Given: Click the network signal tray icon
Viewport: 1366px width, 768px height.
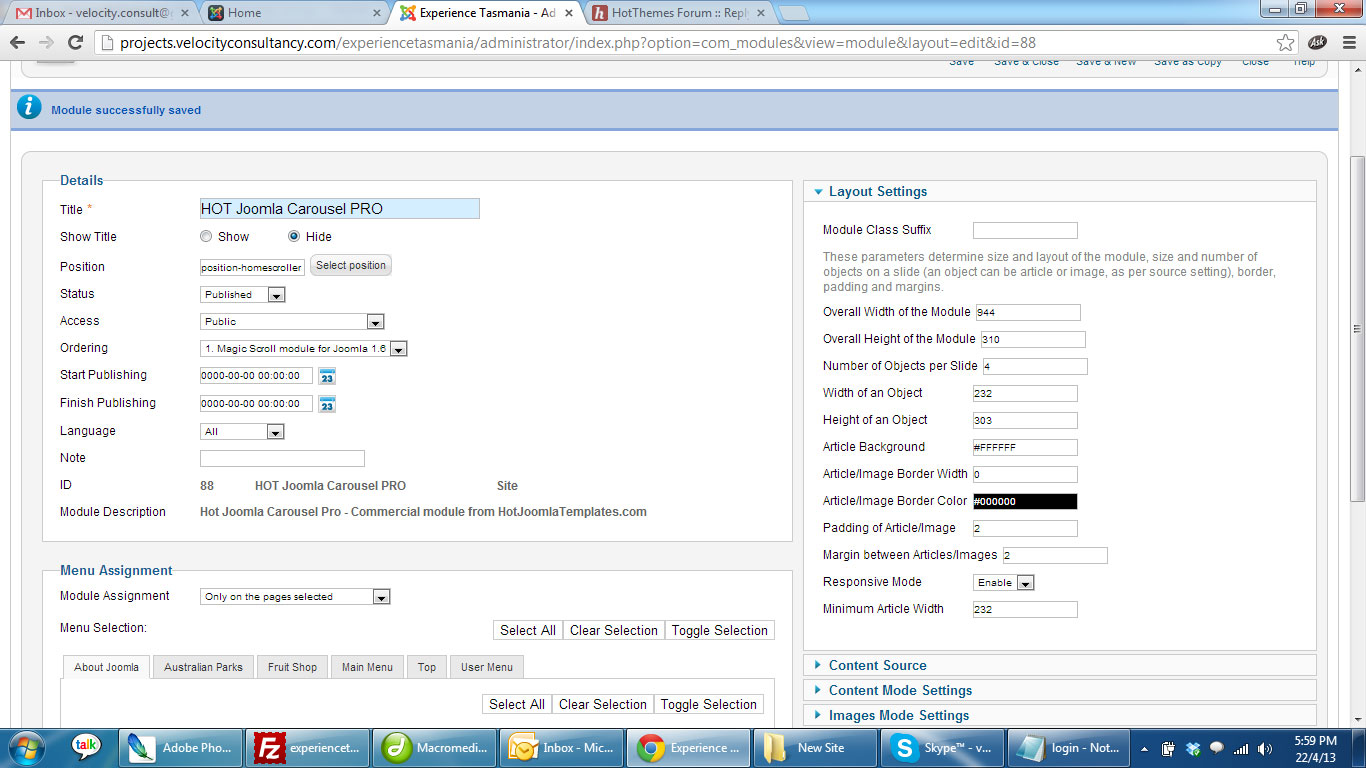Looking at the screenshot, I should [1241, 748].
